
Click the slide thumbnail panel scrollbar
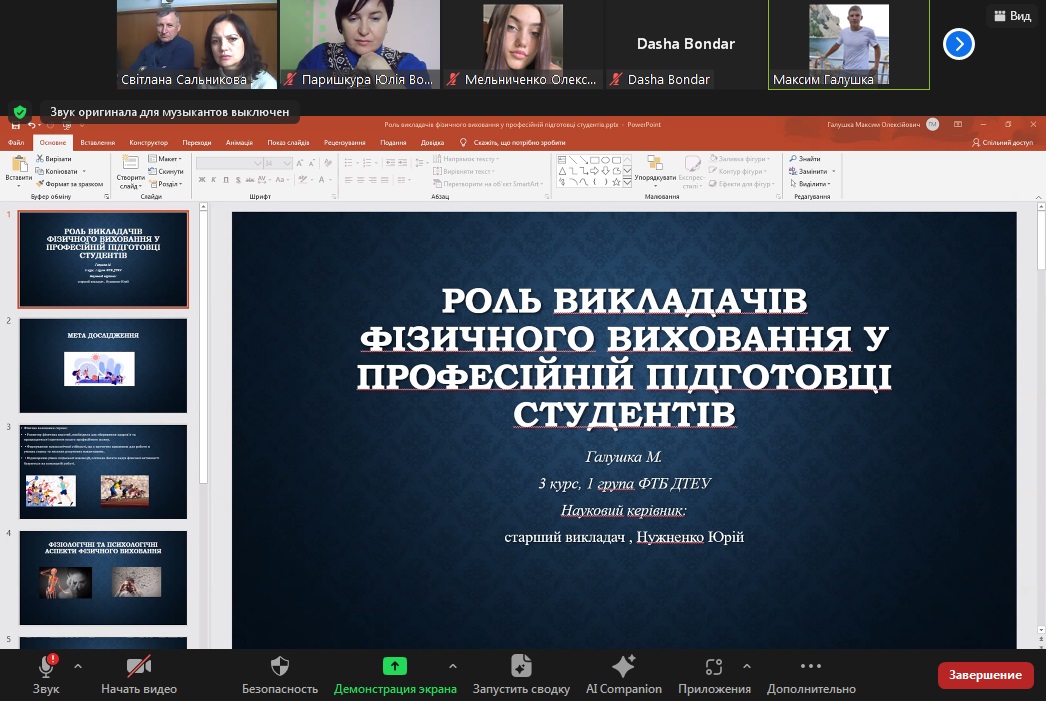[204, 340]
